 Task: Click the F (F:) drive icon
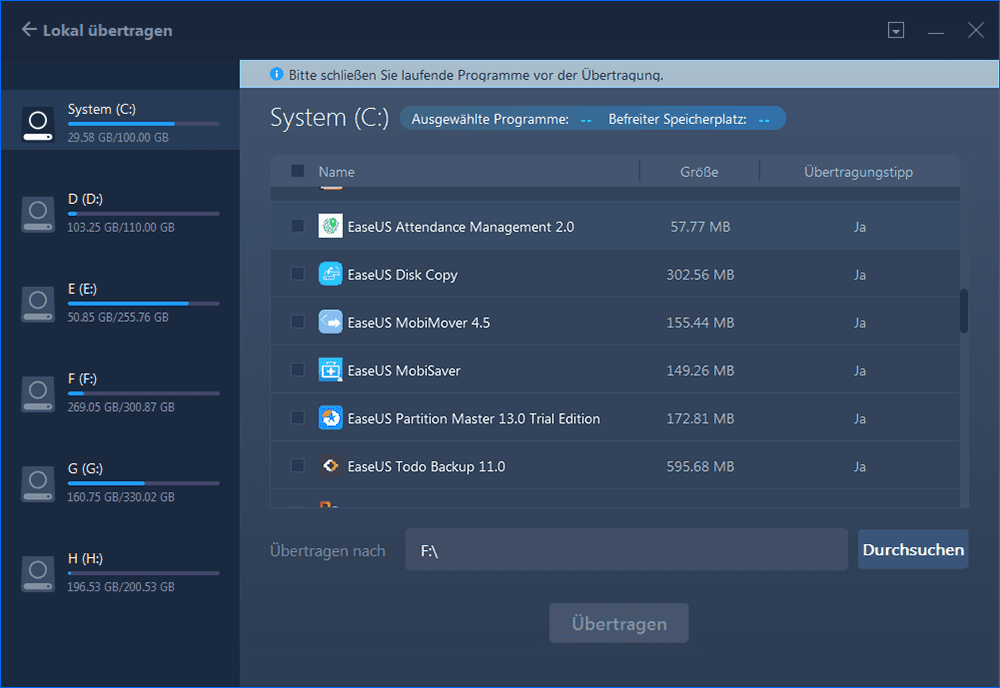(x=38, y=393)
